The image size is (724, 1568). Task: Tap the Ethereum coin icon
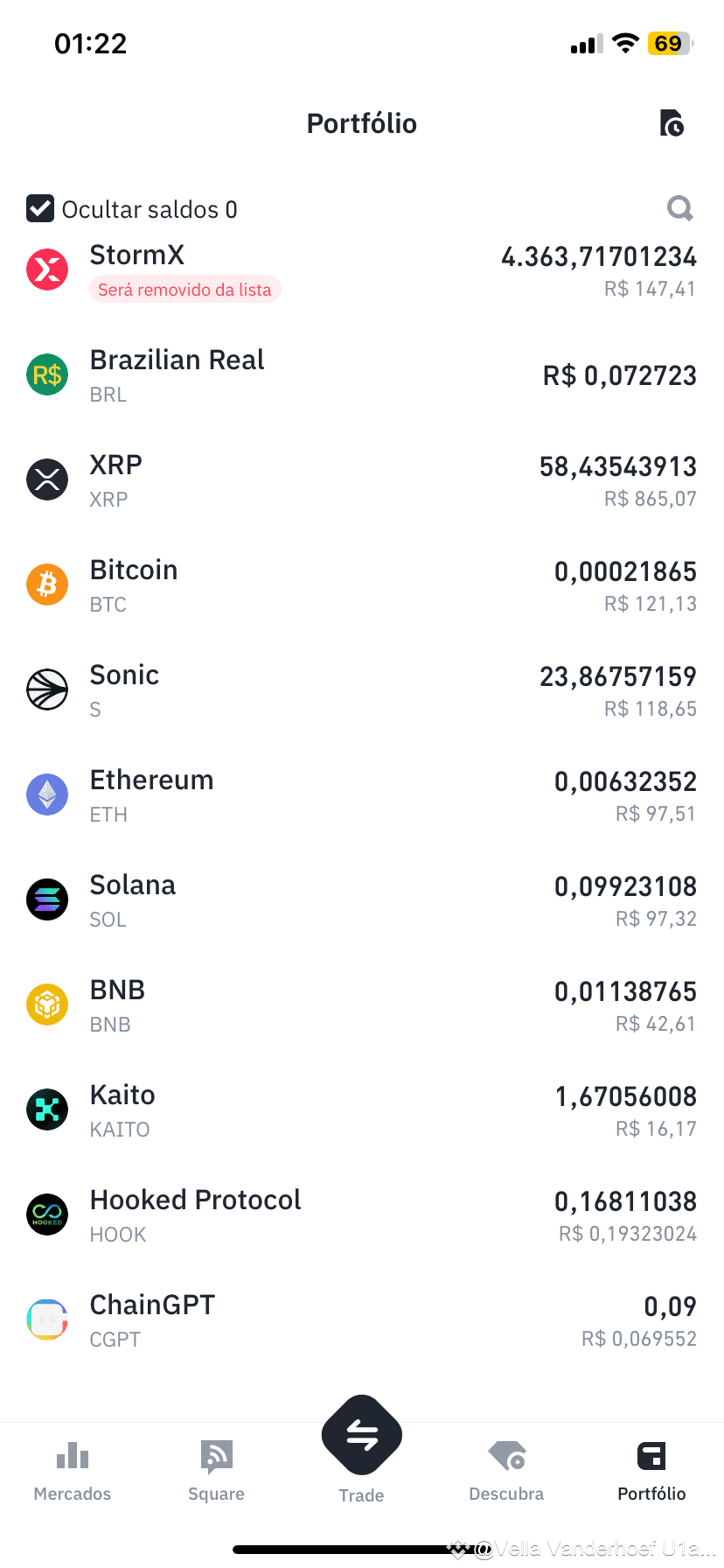(x=47, y=794)
